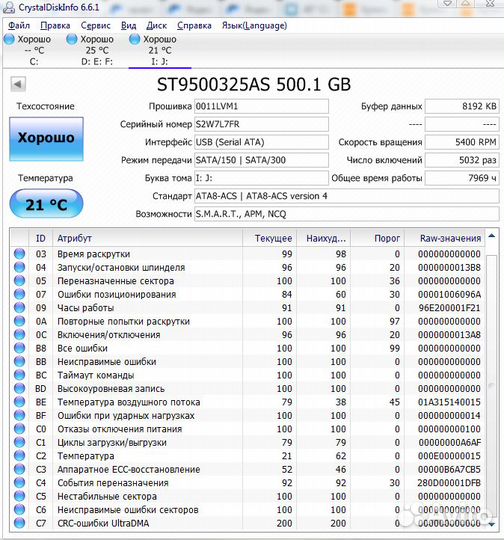
Task: Click the serial number field S2W7L7FR
Action: click(261, 124)
